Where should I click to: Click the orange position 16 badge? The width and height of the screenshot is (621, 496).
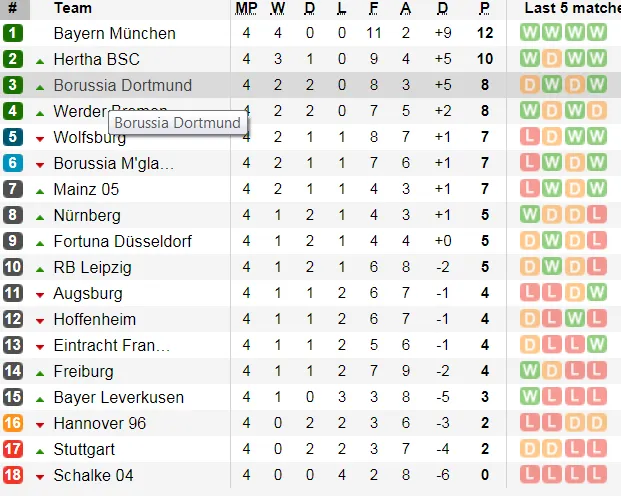pos(13,423)
